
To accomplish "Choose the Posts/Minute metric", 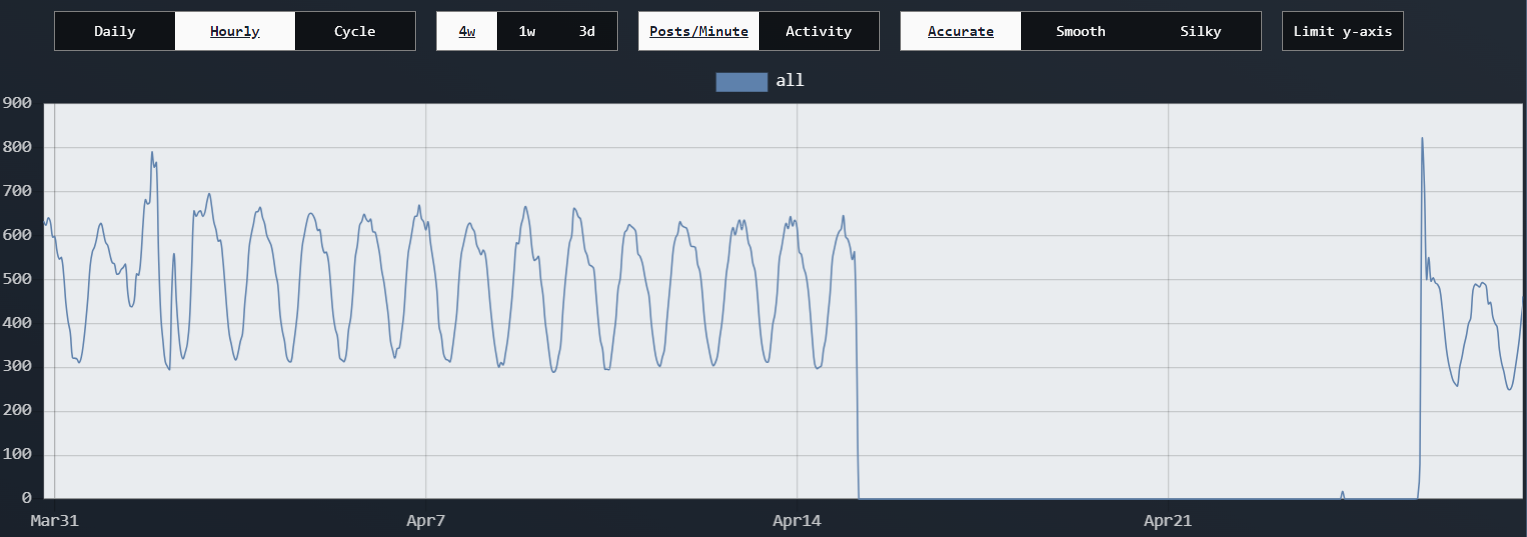I will (699, 31).
